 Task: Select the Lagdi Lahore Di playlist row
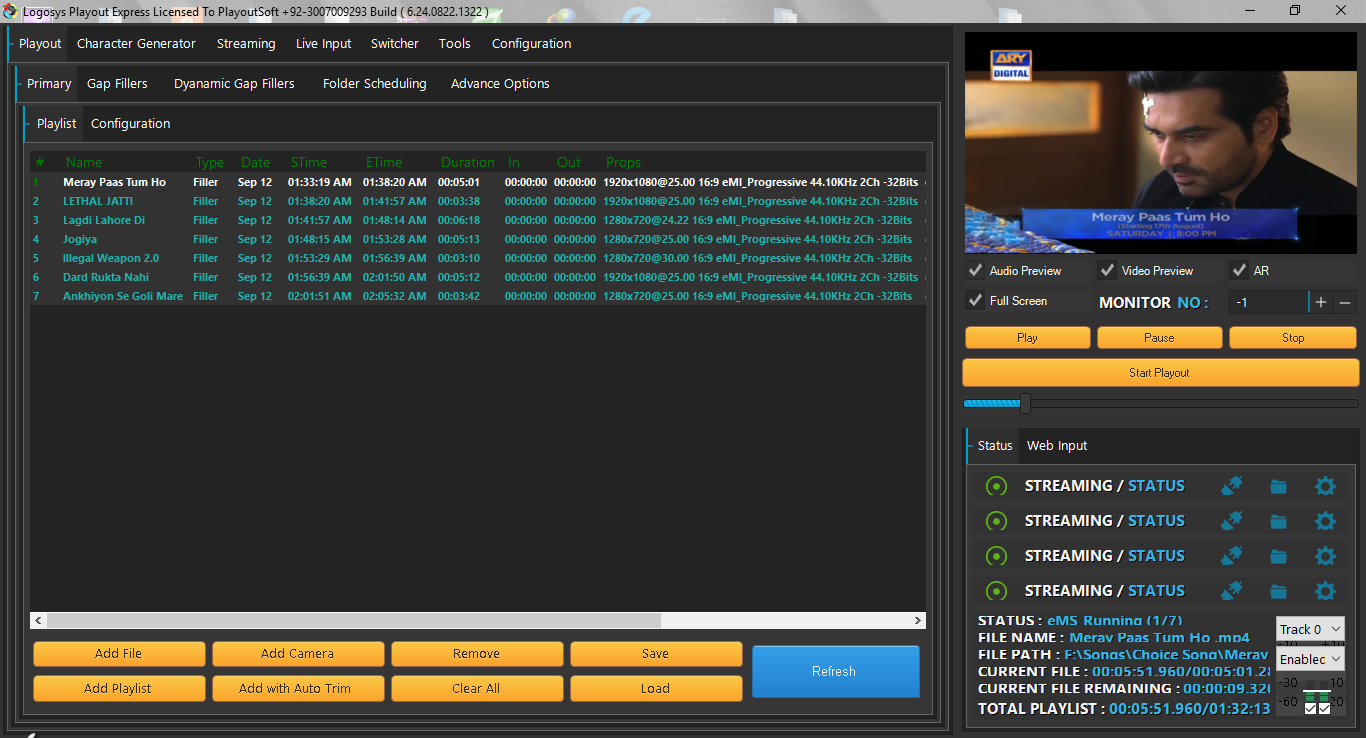pos(104,220)
